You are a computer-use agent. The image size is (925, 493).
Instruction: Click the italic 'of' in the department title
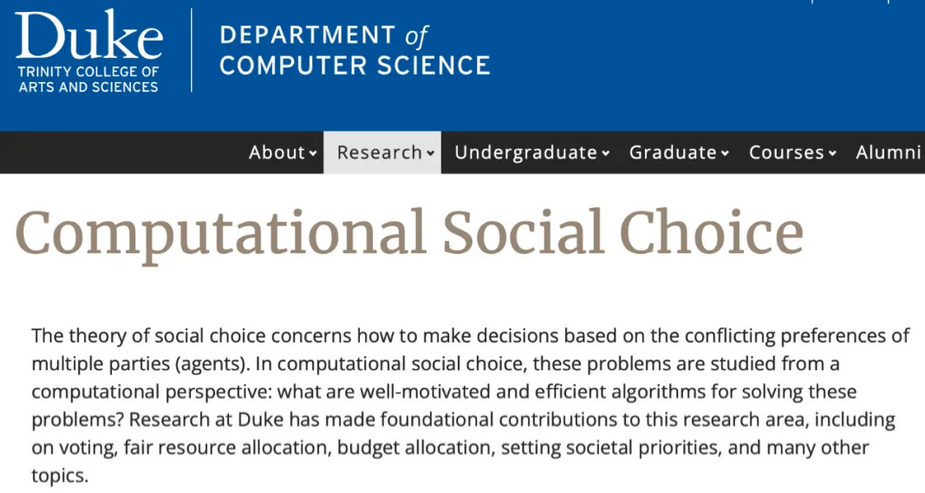click(x=416, y=37)
